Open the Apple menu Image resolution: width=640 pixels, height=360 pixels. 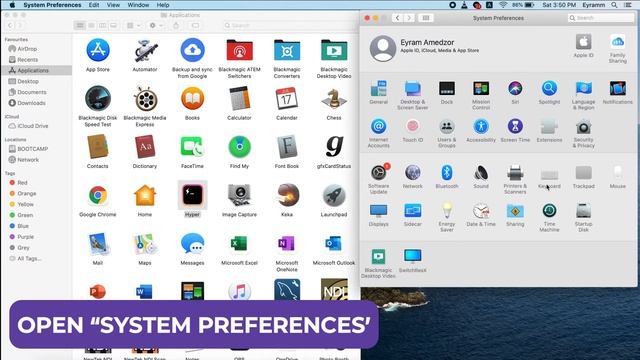pos(12,5)
